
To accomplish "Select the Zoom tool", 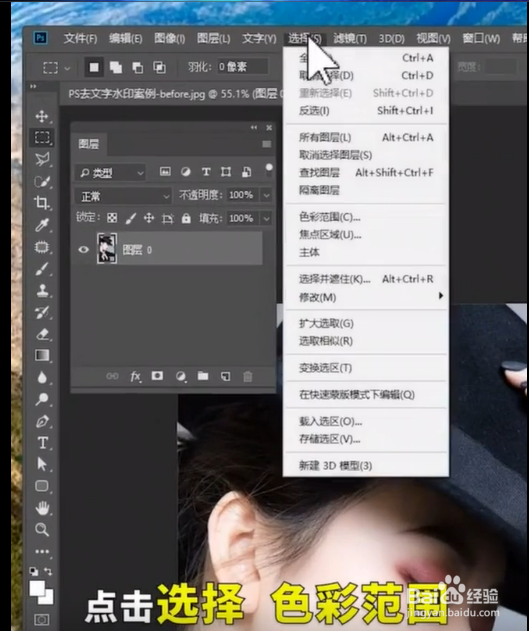I will click(42, 529).
